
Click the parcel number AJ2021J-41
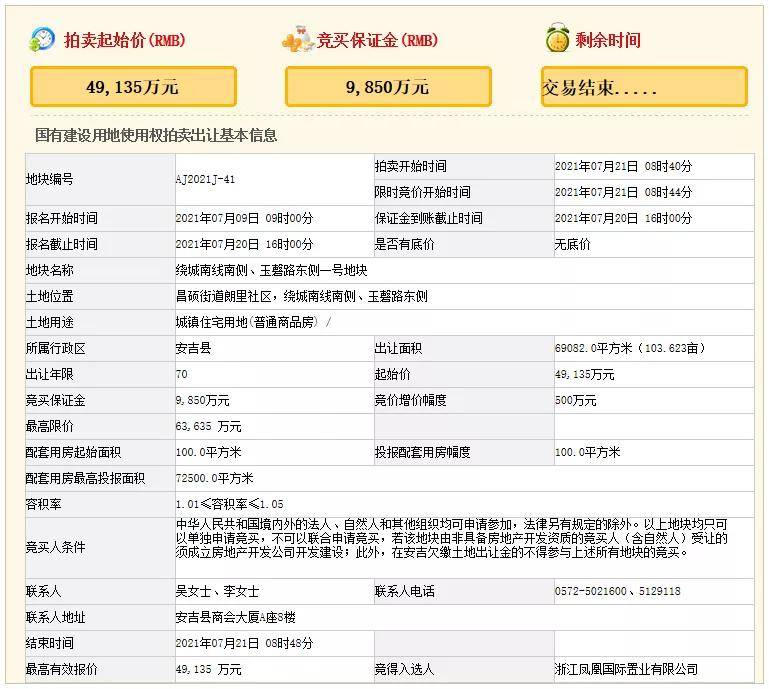coord(205,179)
